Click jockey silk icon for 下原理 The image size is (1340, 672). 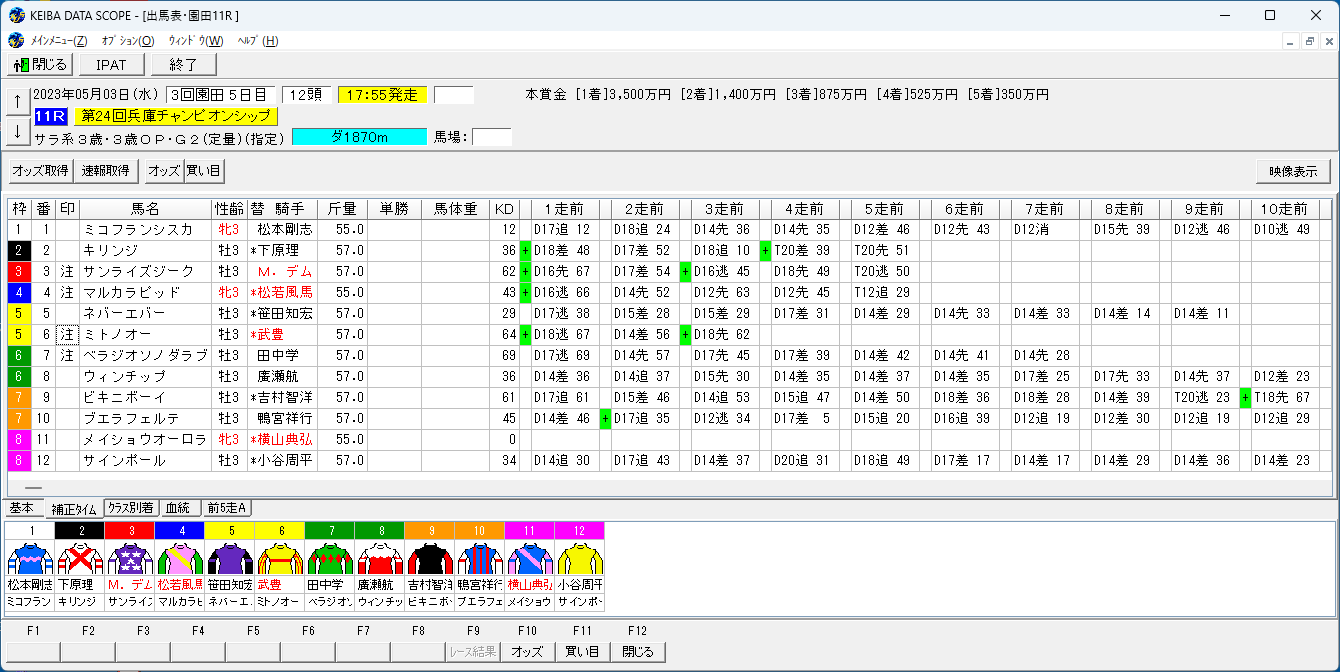coord(79,557)
